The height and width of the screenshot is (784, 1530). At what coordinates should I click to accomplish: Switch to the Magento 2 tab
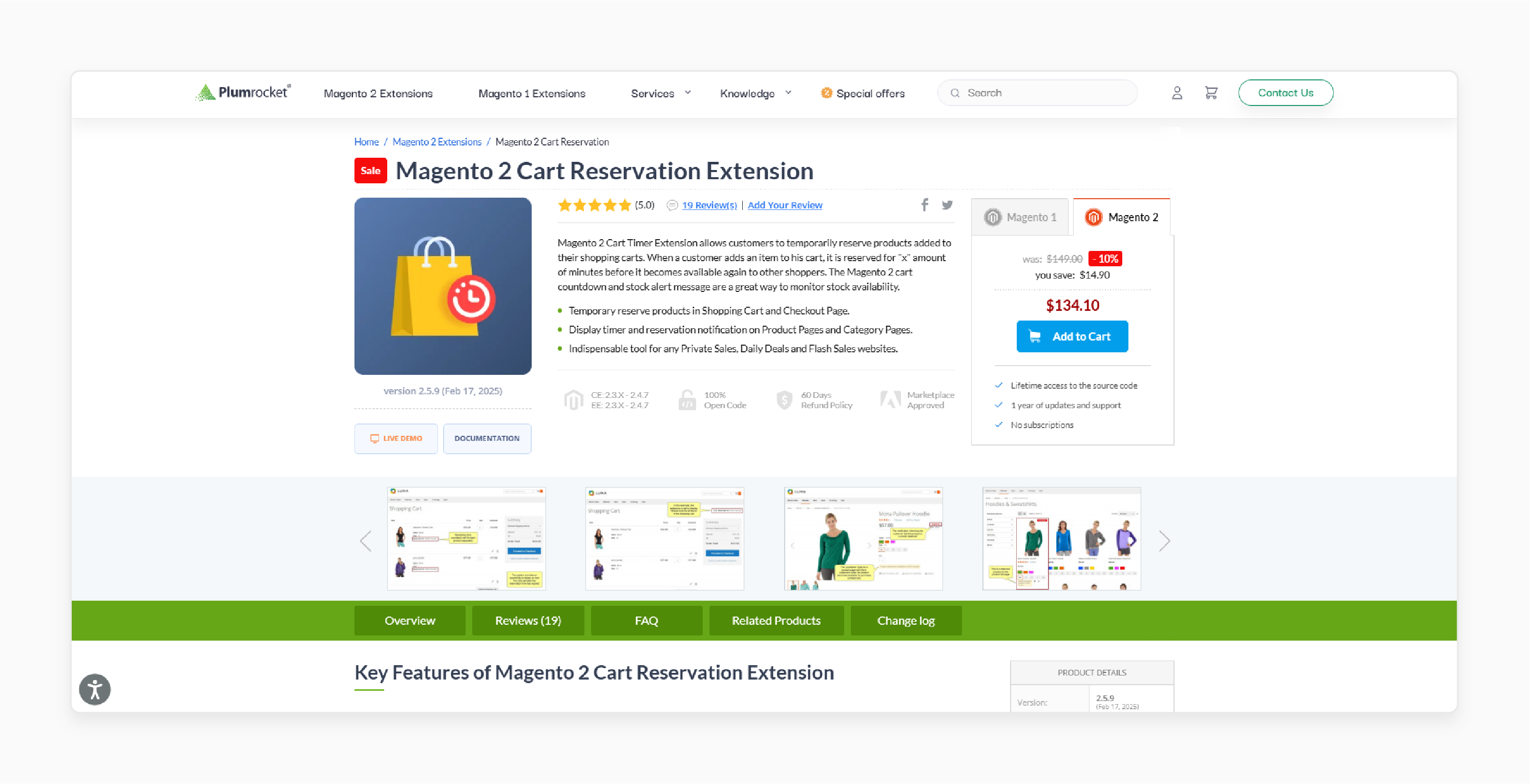click(x=1121, y=218)
